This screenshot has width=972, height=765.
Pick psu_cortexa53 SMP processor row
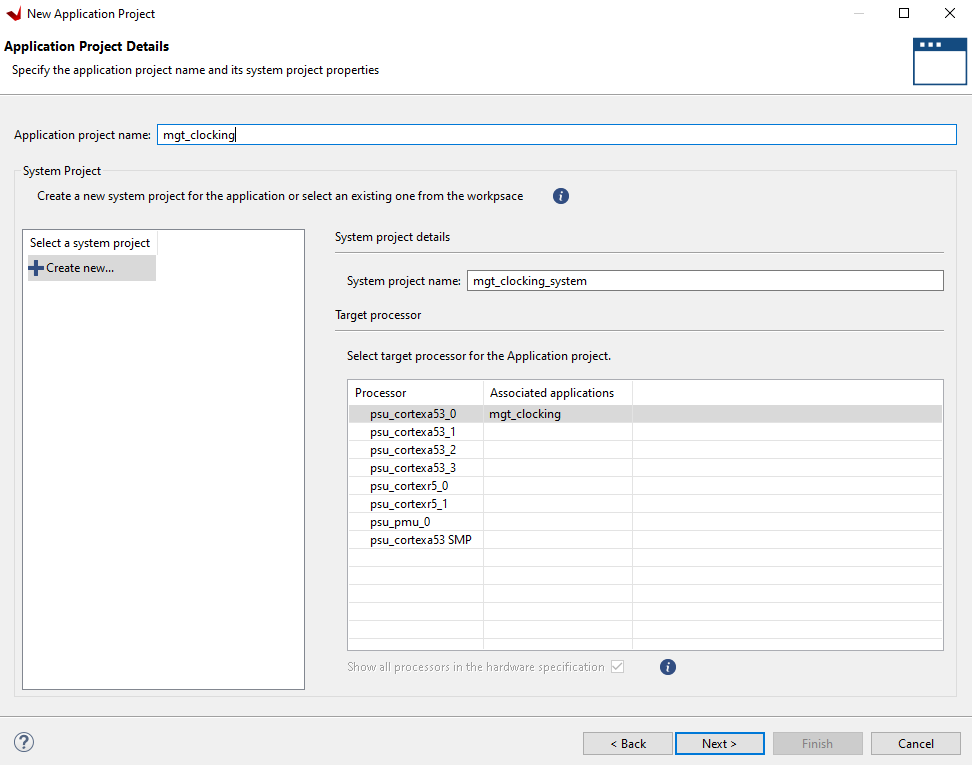tap(421, 540)
